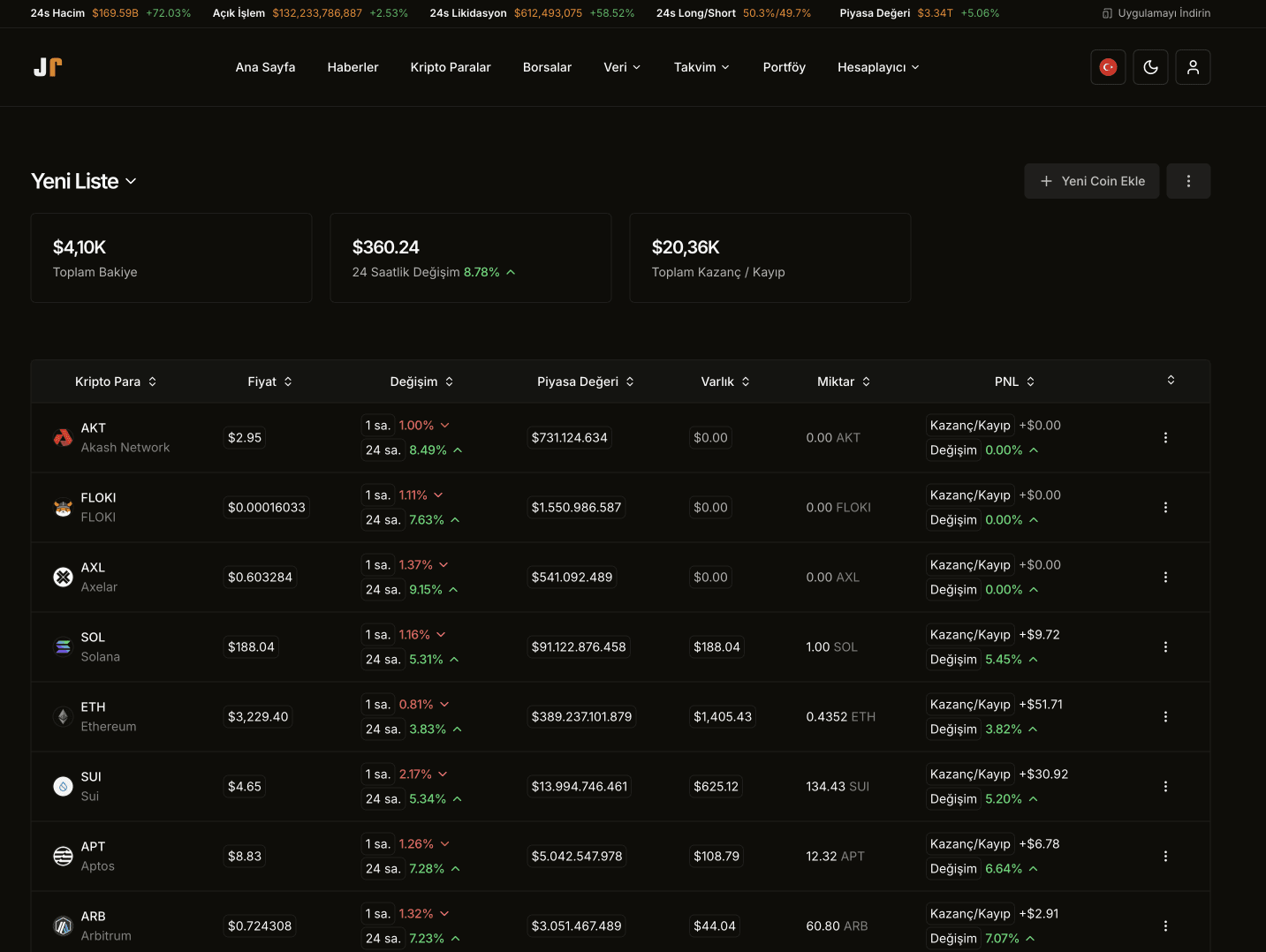Sort table by Piyasa Değeri column
The width and height of the screenshot is (1266, 952).
pos(586,382)
